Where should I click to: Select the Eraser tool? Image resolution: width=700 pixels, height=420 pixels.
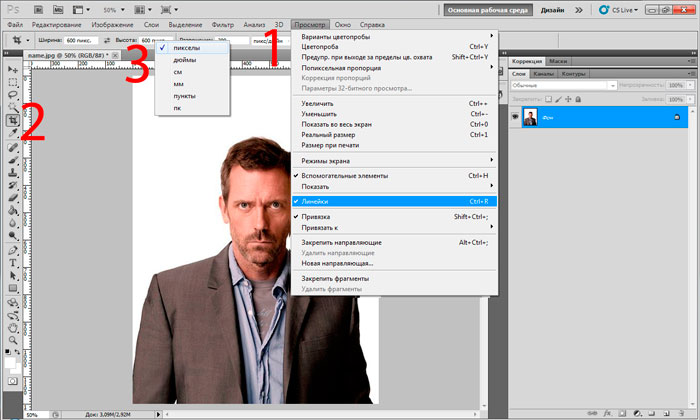tap(12, 197)
